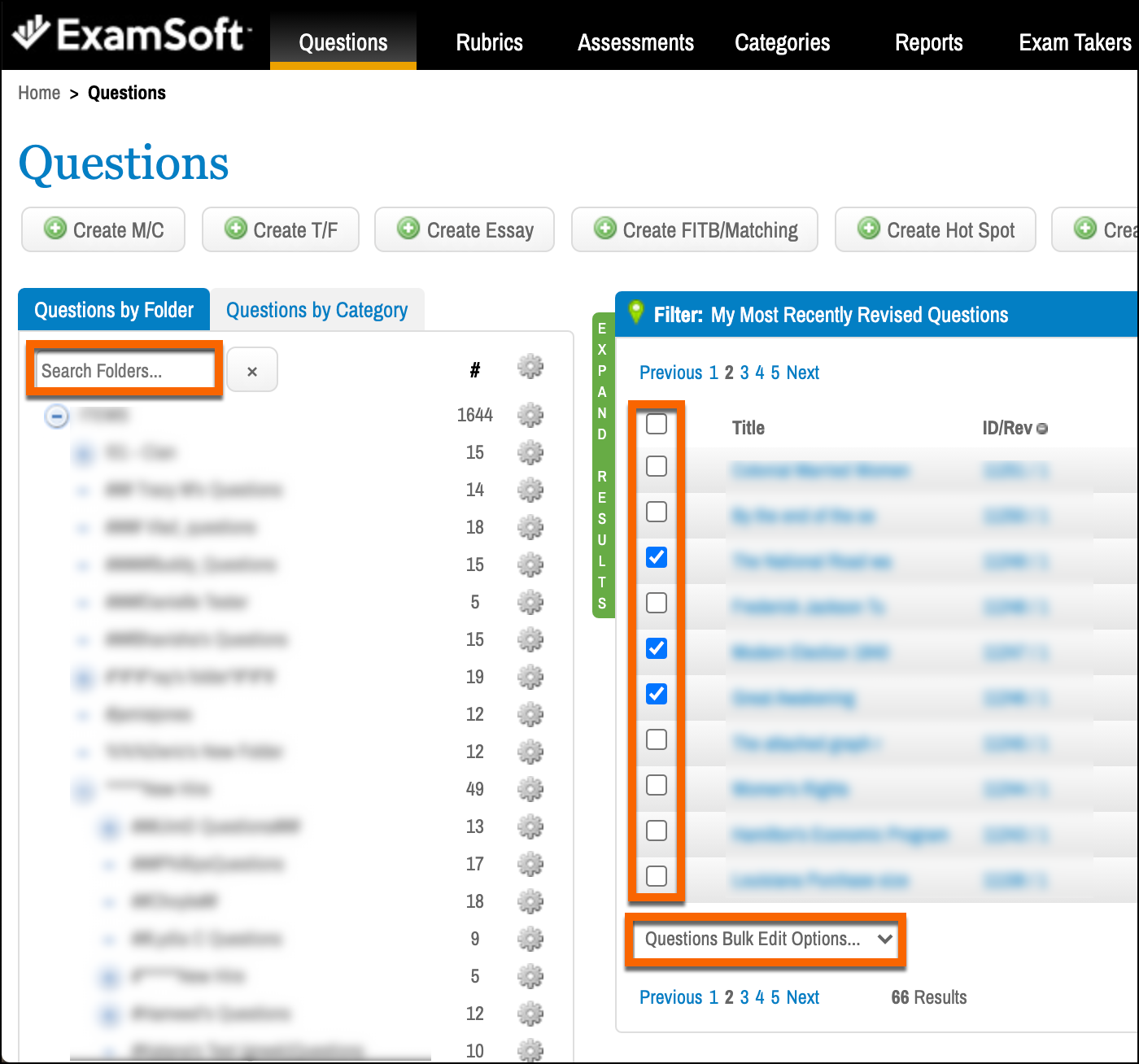Click the 66 Results count text
1139x1064 pixels.
929,997
